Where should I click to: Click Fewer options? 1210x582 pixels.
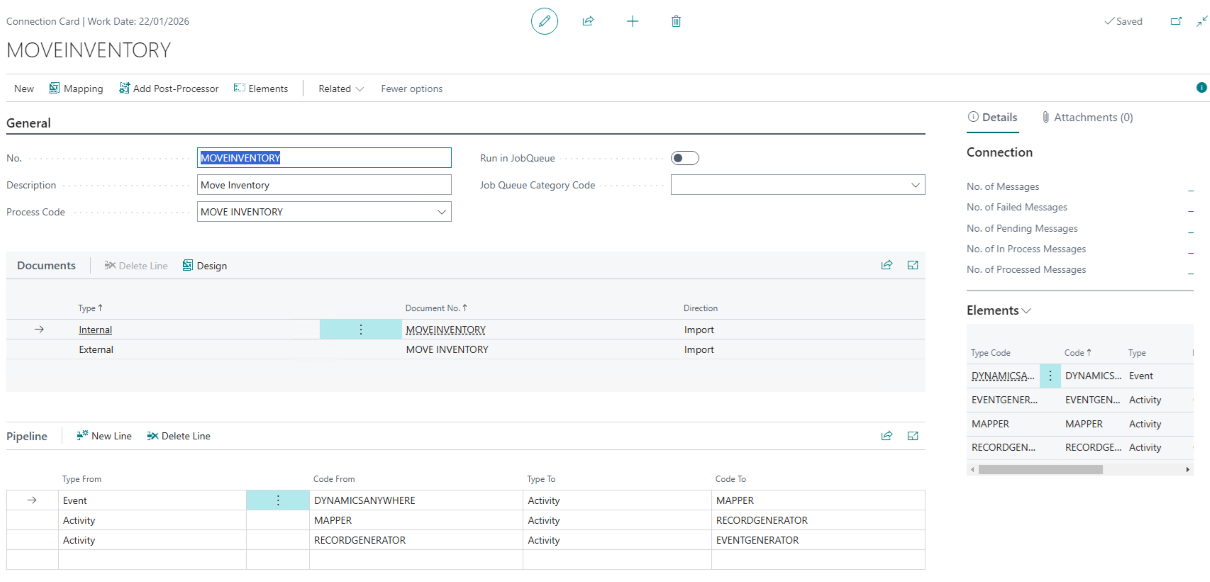coord(412,88)
